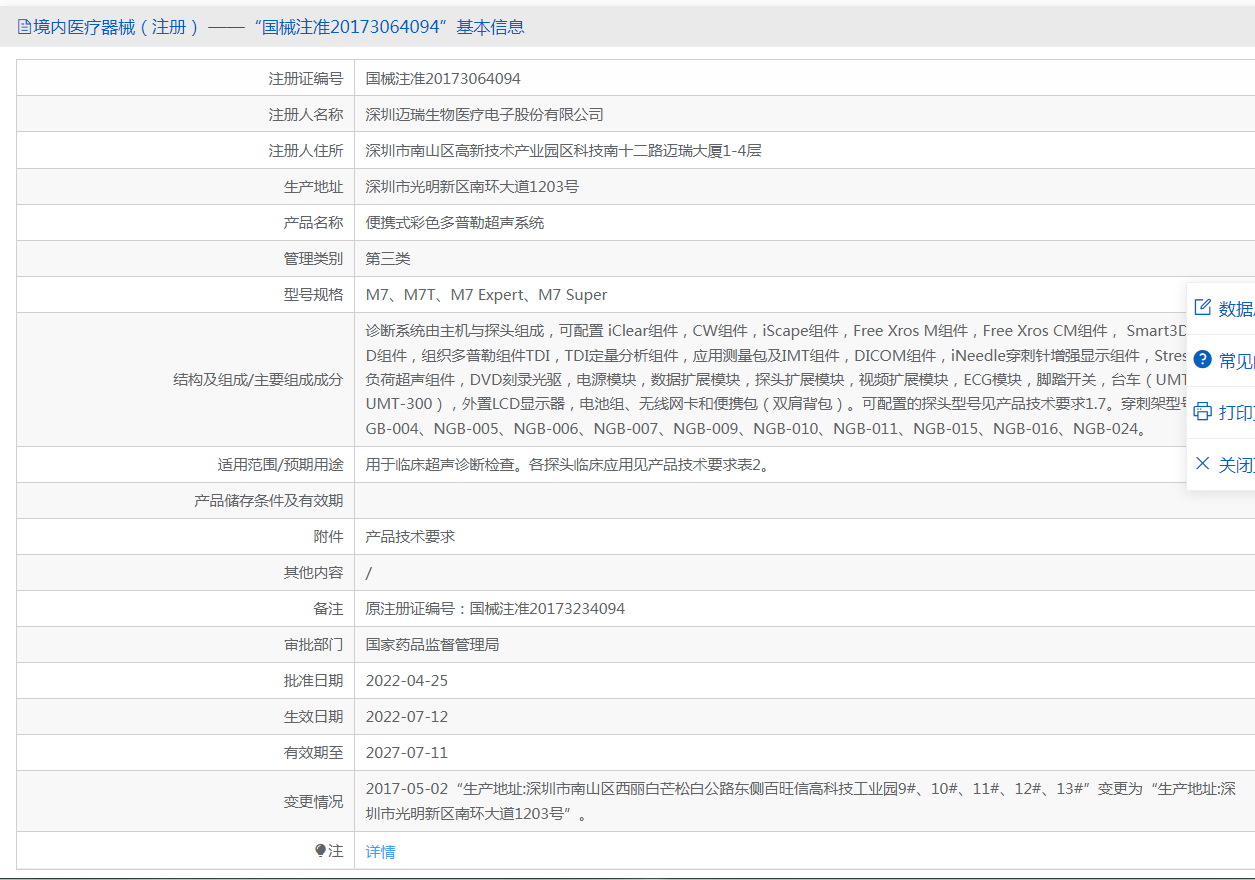Click the 批准日期 row label
This screenshot has width=1255, height=880.
[x=313, y=681]
